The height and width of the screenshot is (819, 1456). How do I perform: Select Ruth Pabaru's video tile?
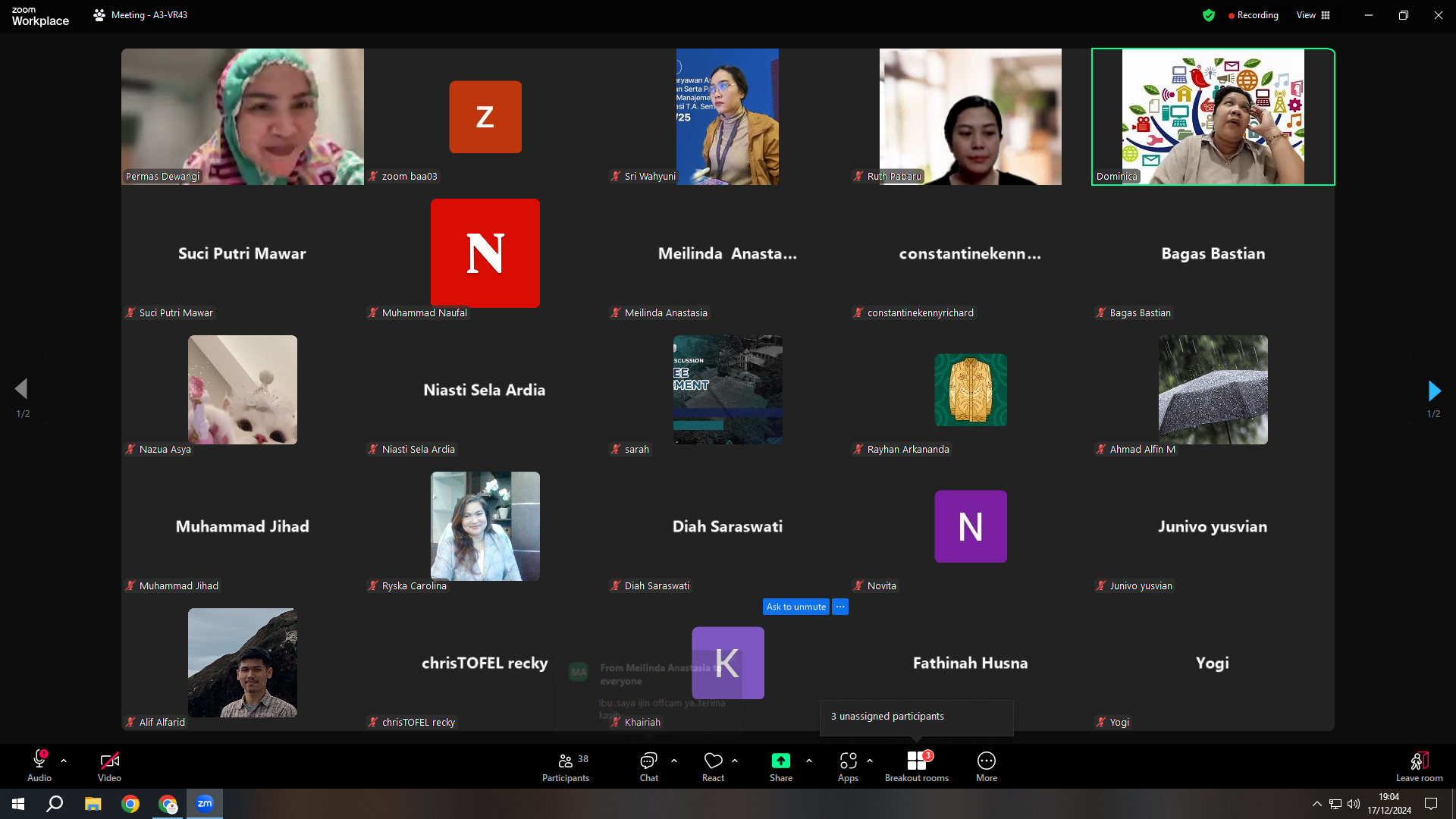pyautogui.click(x=971, y=117)
